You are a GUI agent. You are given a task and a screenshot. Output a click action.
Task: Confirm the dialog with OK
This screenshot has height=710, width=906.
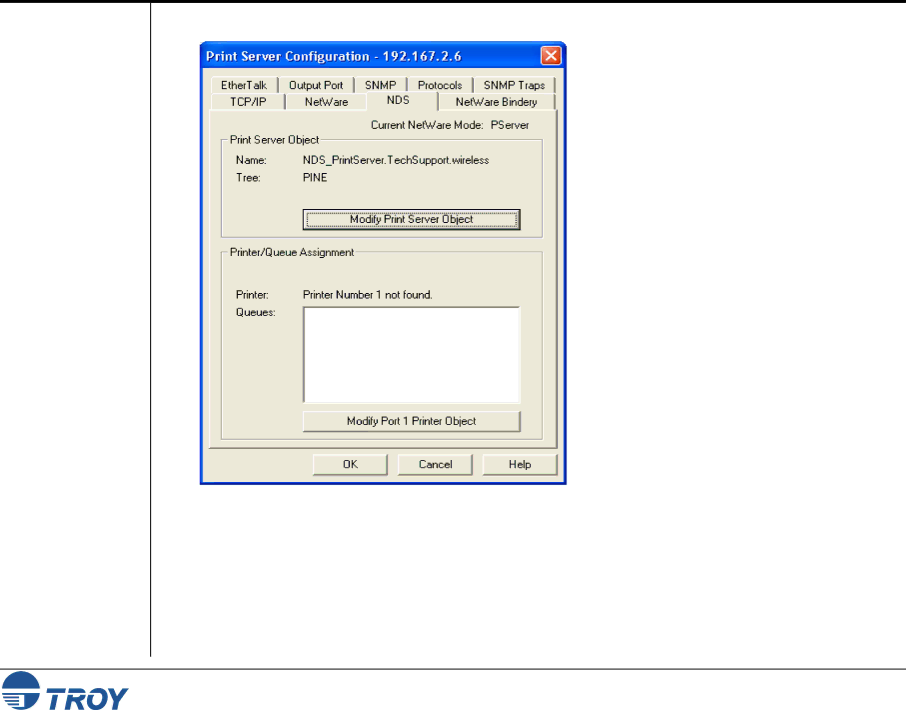coord(350,464)
